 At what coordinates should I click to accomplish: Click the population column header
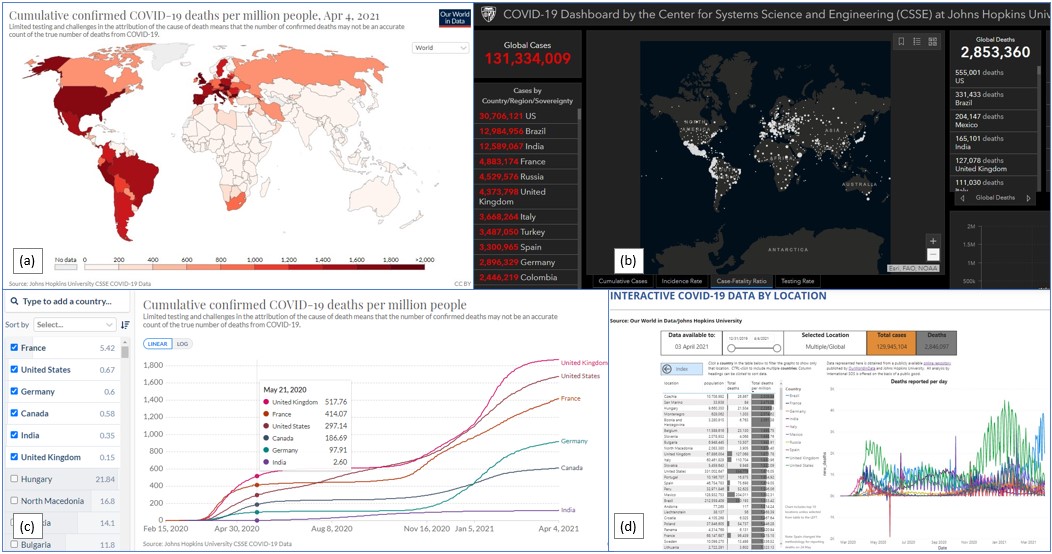715,383
